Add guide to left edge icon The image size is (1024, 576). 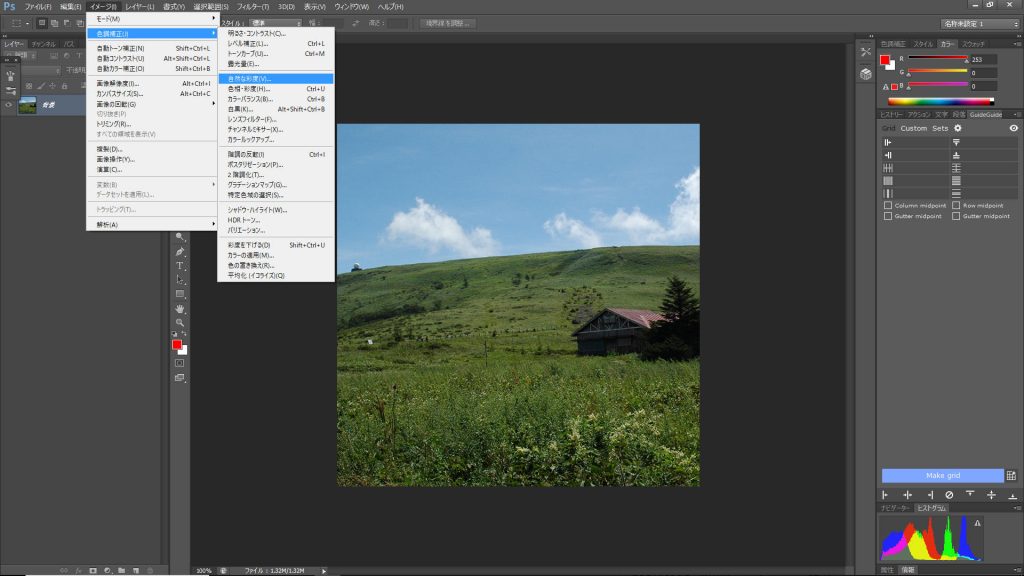coord(886,495)
